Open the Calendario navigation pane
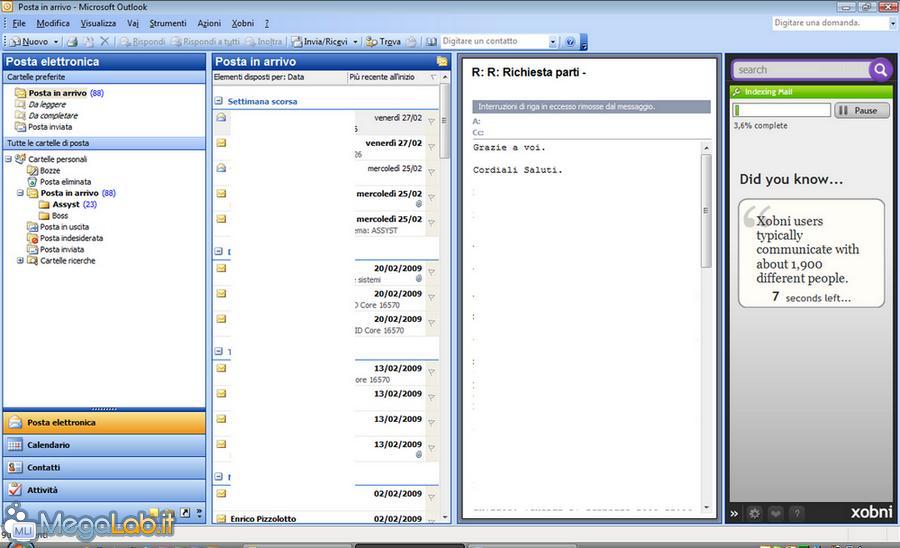 coord(48,445)
